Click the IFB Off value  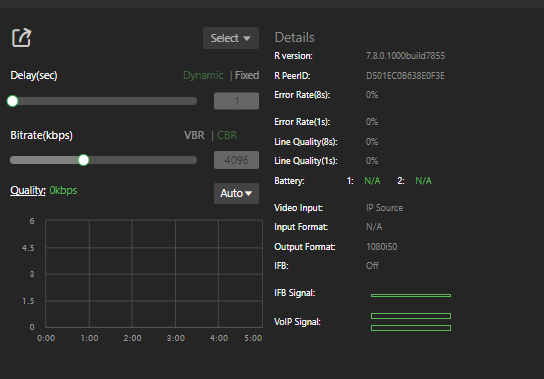(372, 266)
